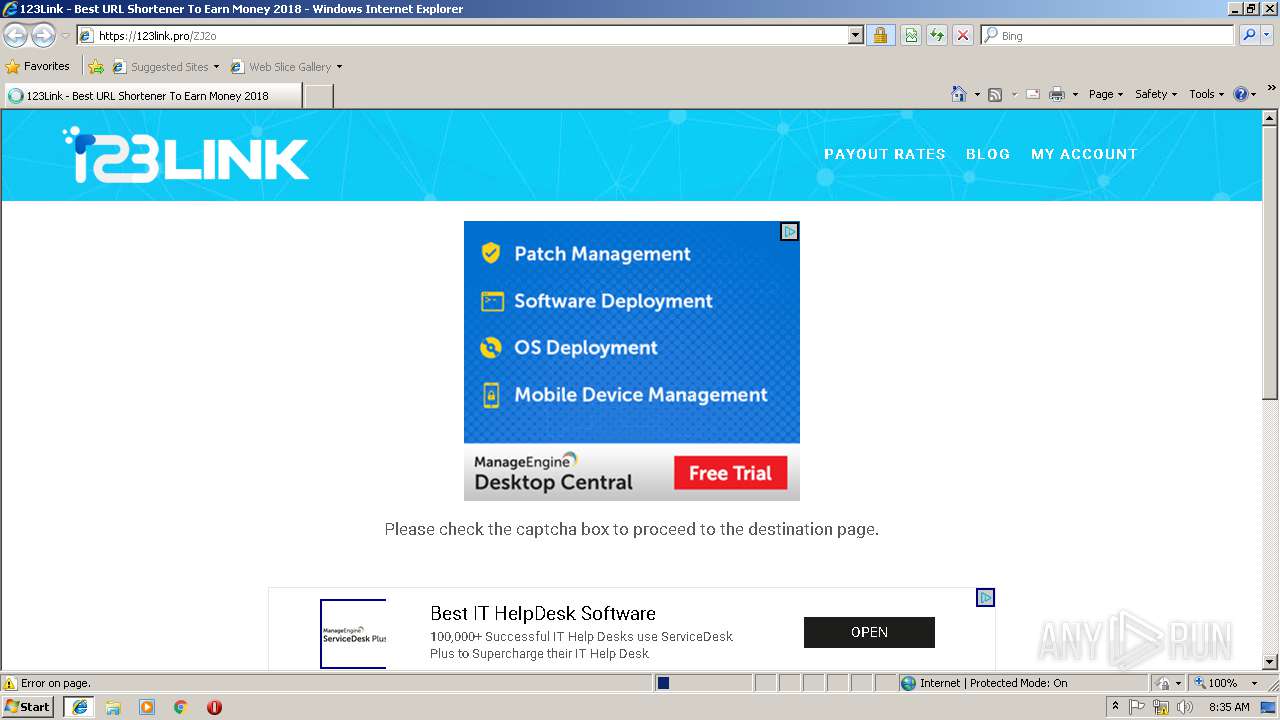Click the Bing search magnifier button
1280x720 pixels.
tap(1249, 35)
